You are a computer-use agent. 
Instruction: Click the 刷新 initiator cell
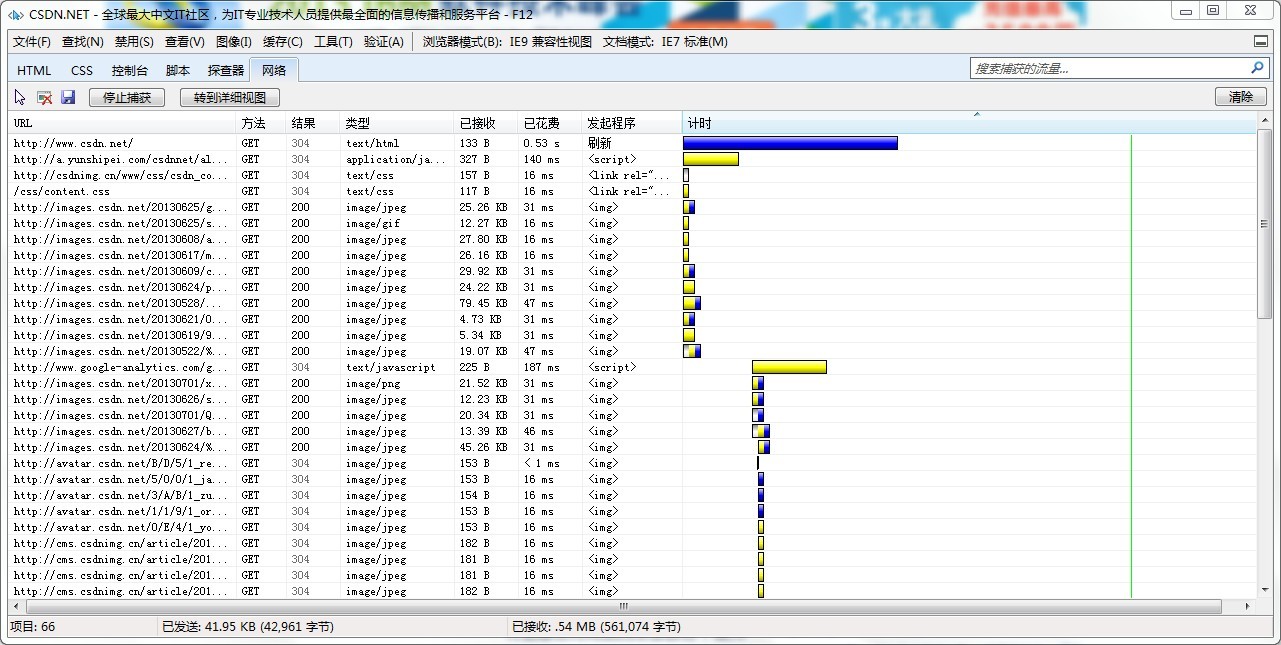pos(599,143)
